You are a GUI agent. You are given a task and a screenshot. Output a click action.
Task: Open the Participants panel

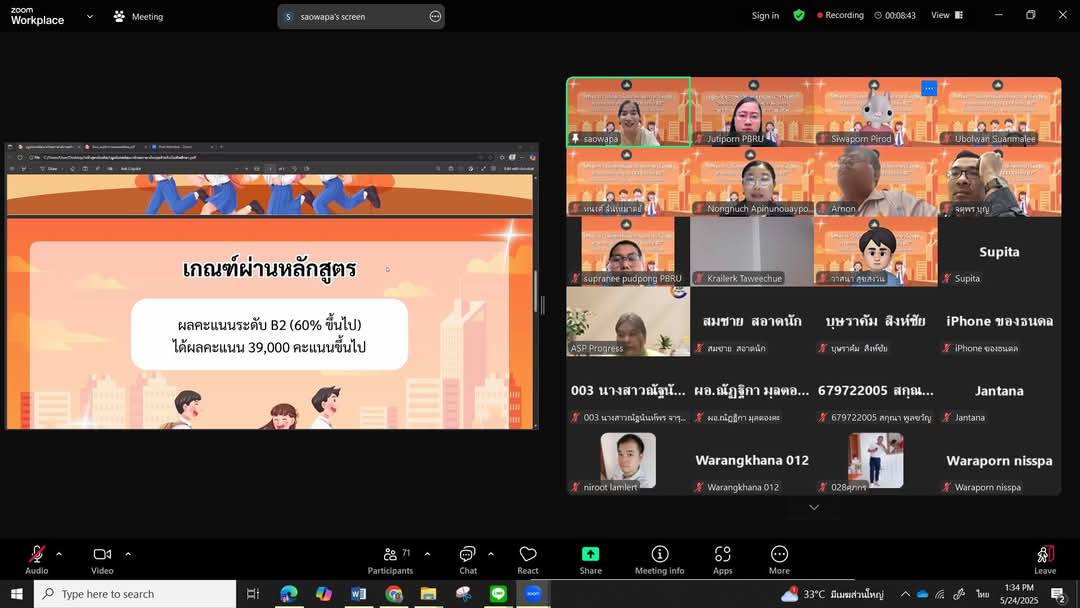tap(390, 559)
